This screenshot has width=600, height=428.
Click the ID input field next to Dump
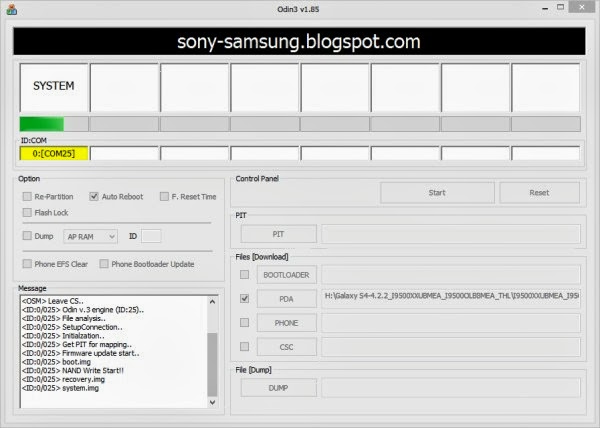tap(151, 236)
